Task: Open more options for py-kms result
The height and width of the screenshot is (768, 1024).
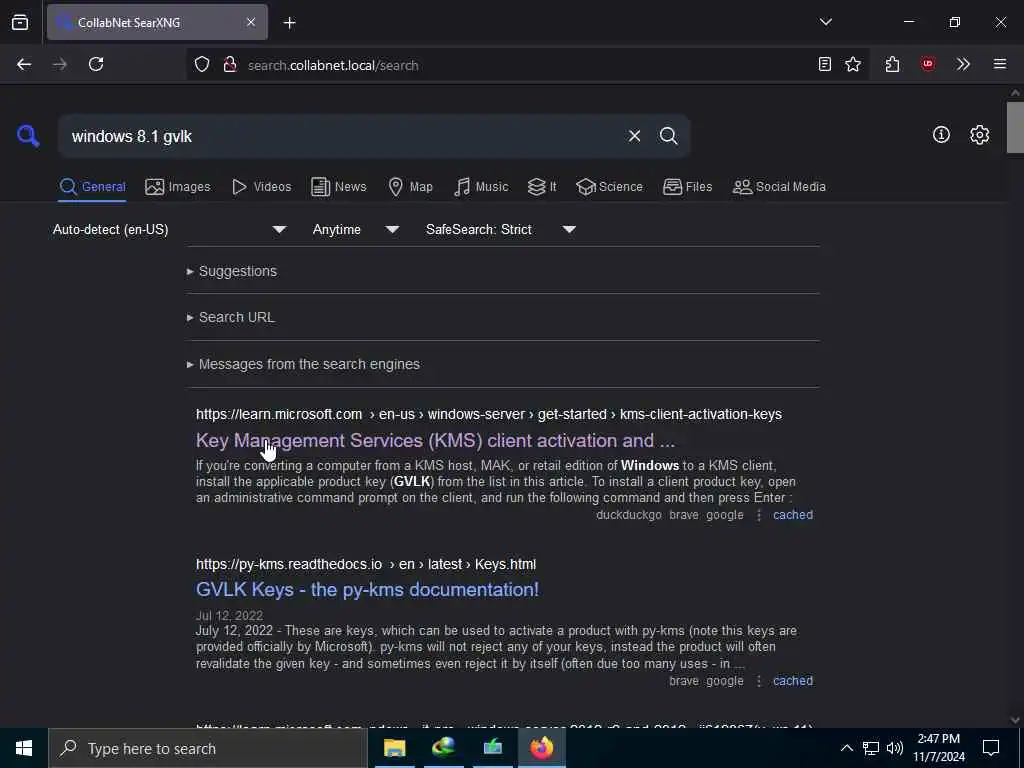Action: pos(758,681)
